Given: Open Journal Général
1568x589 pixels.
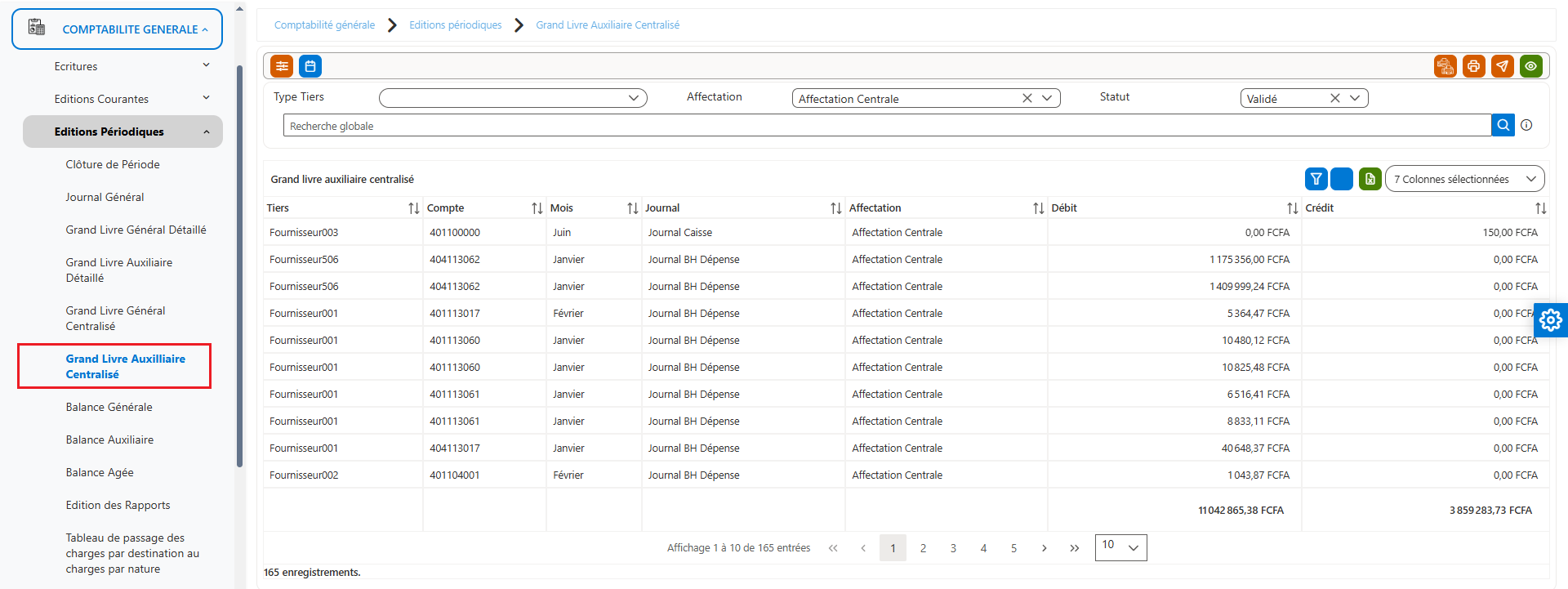Looking at the screenshot, I should pos(105,197).
